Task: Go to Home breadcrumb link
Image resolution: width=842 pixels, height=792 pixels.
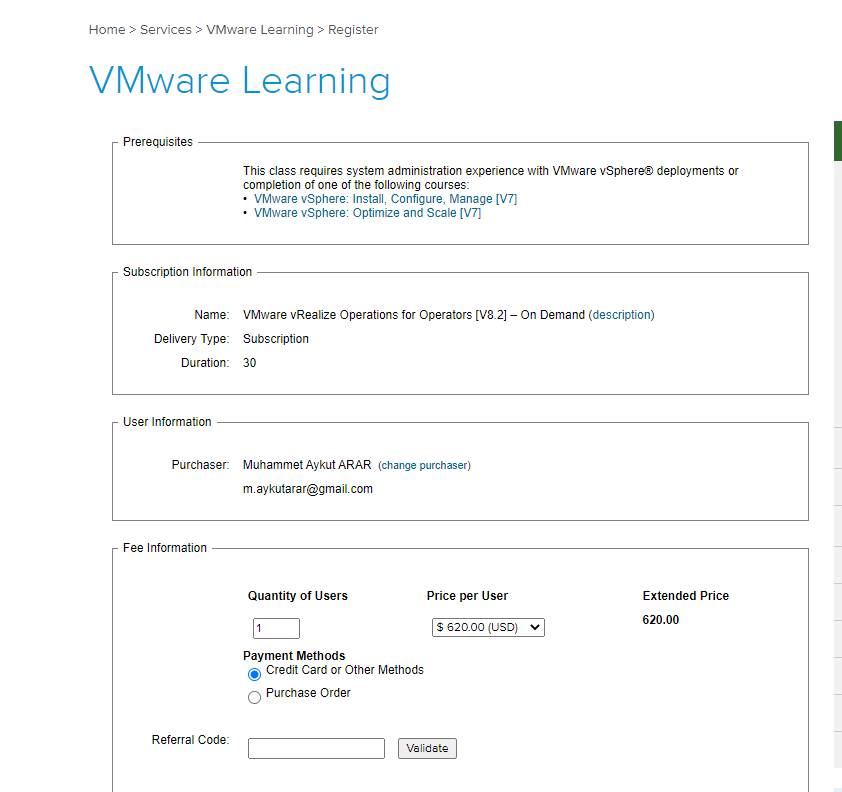Action: 107,30
